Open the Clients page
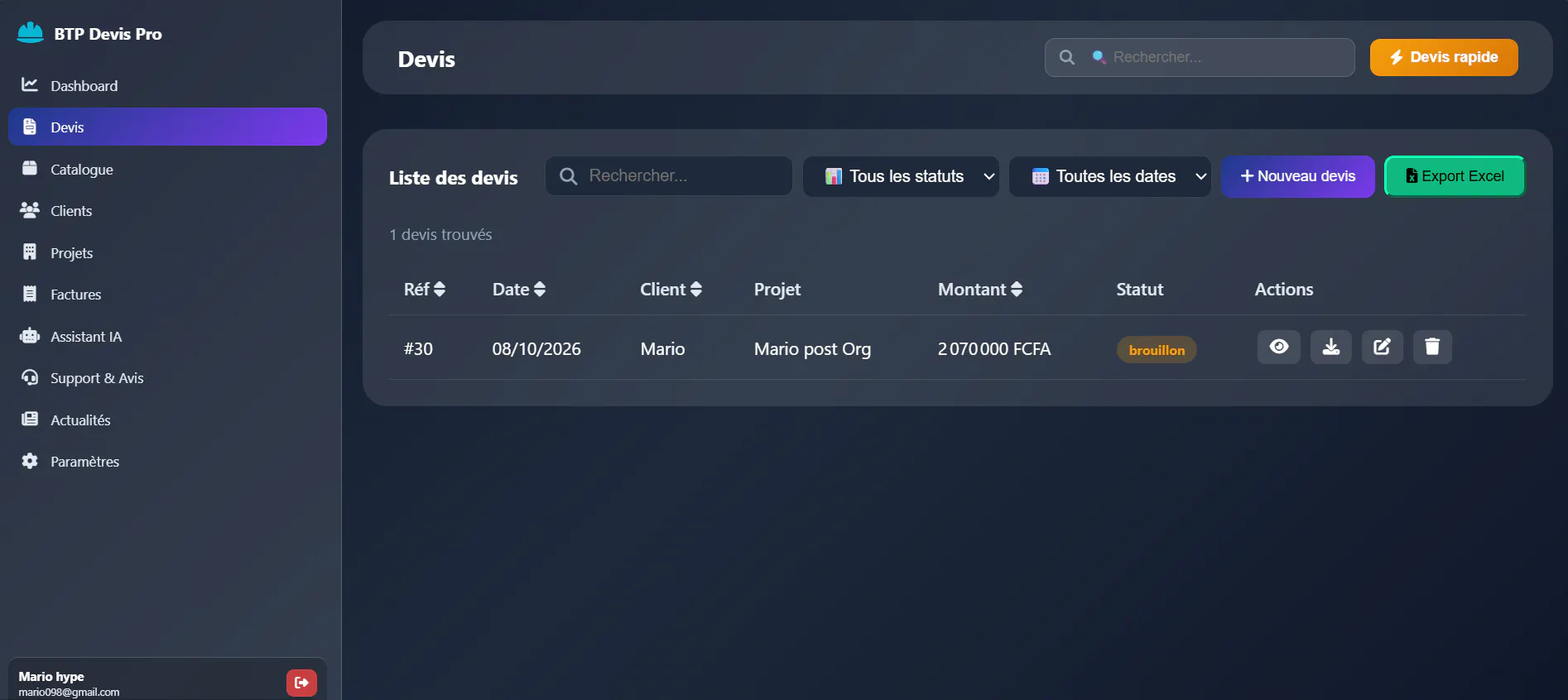The height and width of the screenshot is (700, 1568). (x=167, y=210)
